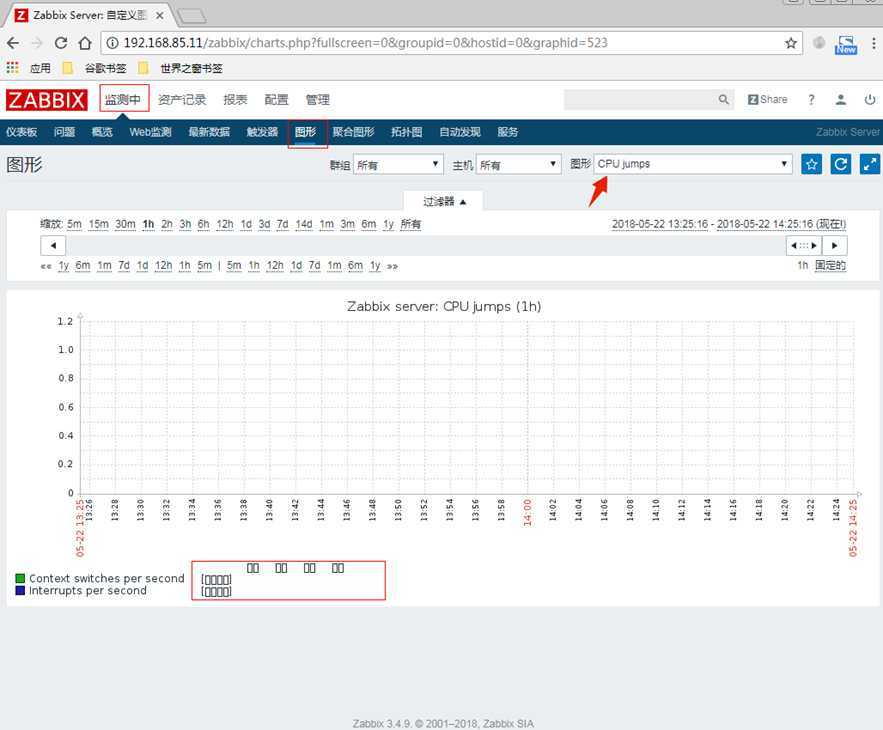Open the 谷歌书签 bookmarks folder
Viewport: 883px width, 730px height.
point(95,68)
